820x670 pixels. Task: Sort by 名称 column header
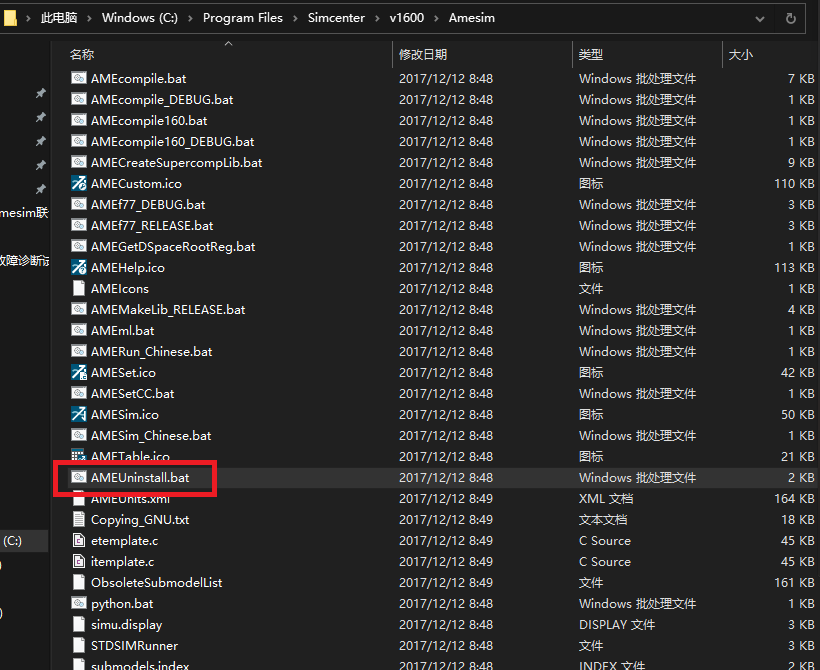(x=82, y=54)
